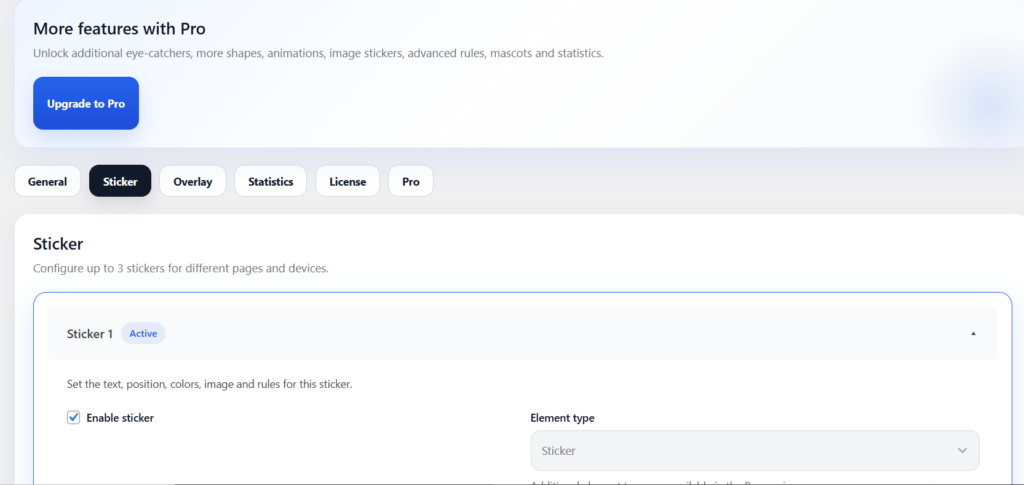The image size is (1024, 485).
Task: Open the License tab
Action: click(347, 181)
